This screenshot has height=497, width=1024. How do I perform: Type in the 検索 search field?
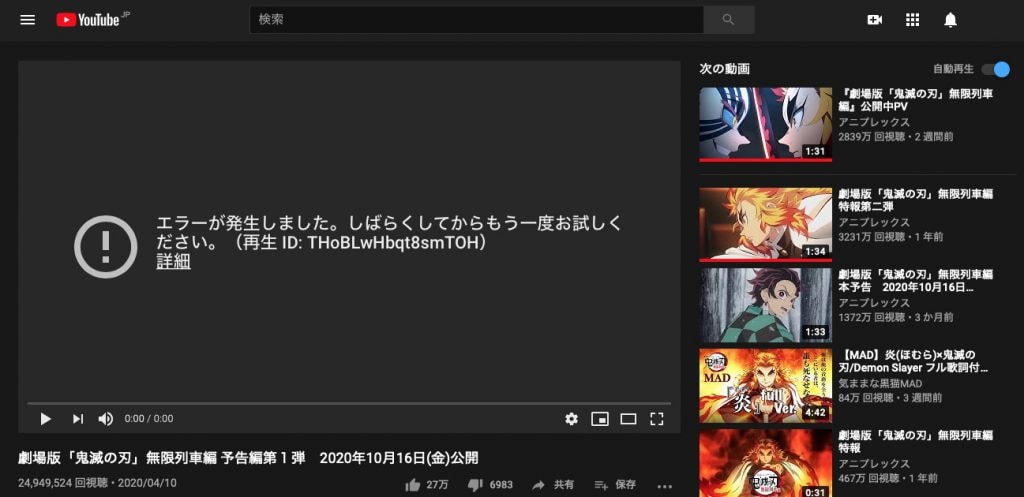point(476,20)
